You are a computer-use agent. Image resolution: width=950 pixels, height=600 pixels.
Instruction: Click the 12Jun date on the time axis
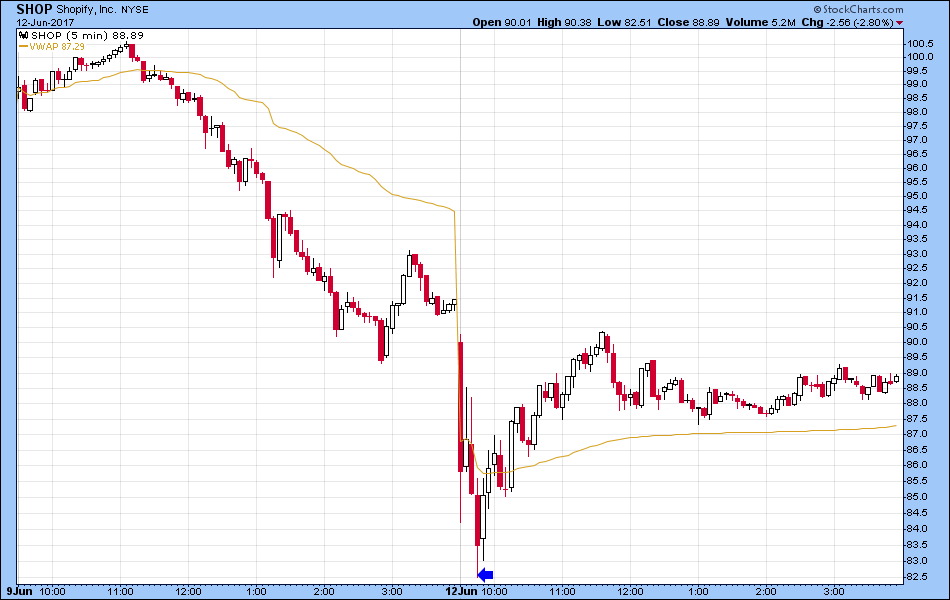[x=460, y=591]
